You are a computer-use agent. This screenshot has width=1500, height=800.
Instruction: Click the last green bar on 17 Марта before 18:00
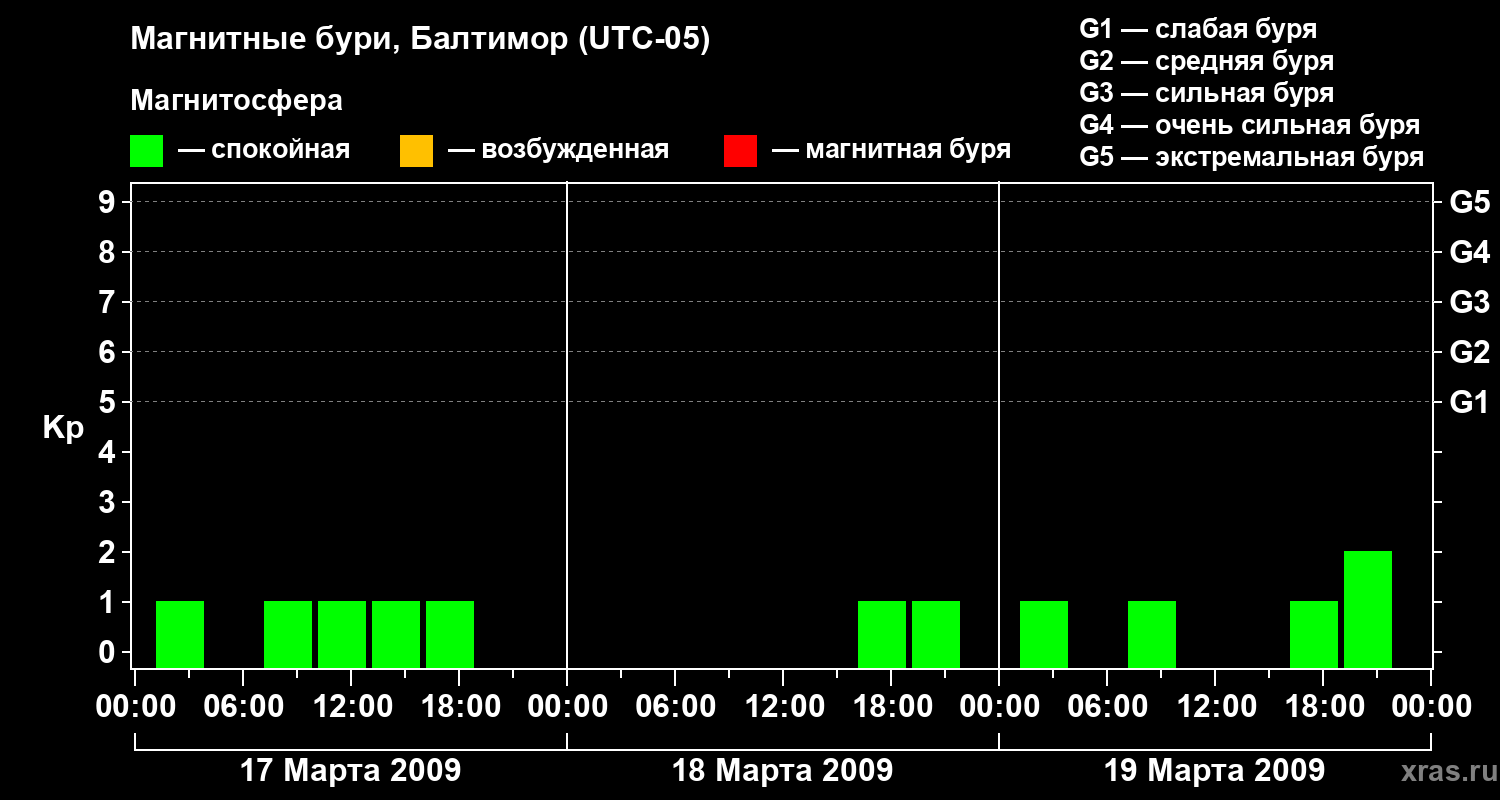click(x=450, y=634)
